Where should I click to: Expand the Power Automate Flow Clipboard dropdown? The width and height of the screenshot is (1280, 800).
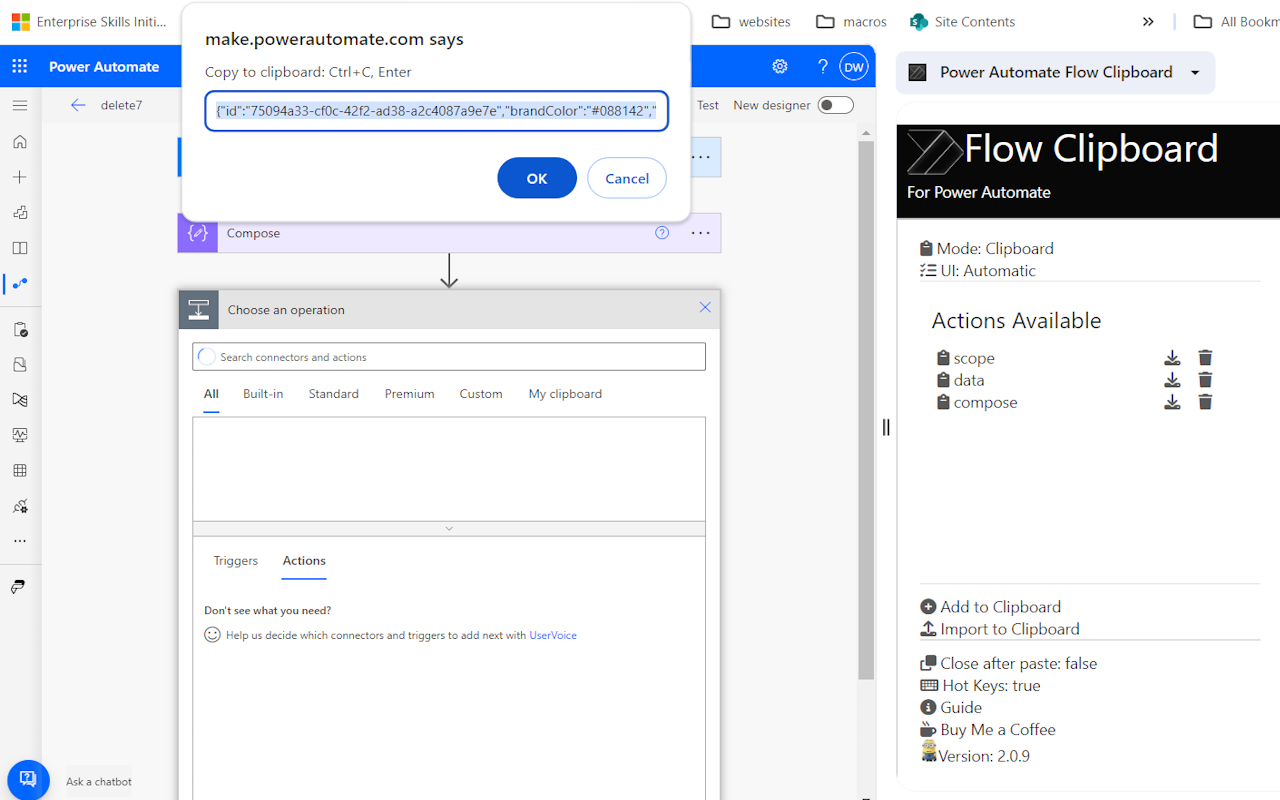tap(1194, 72)
